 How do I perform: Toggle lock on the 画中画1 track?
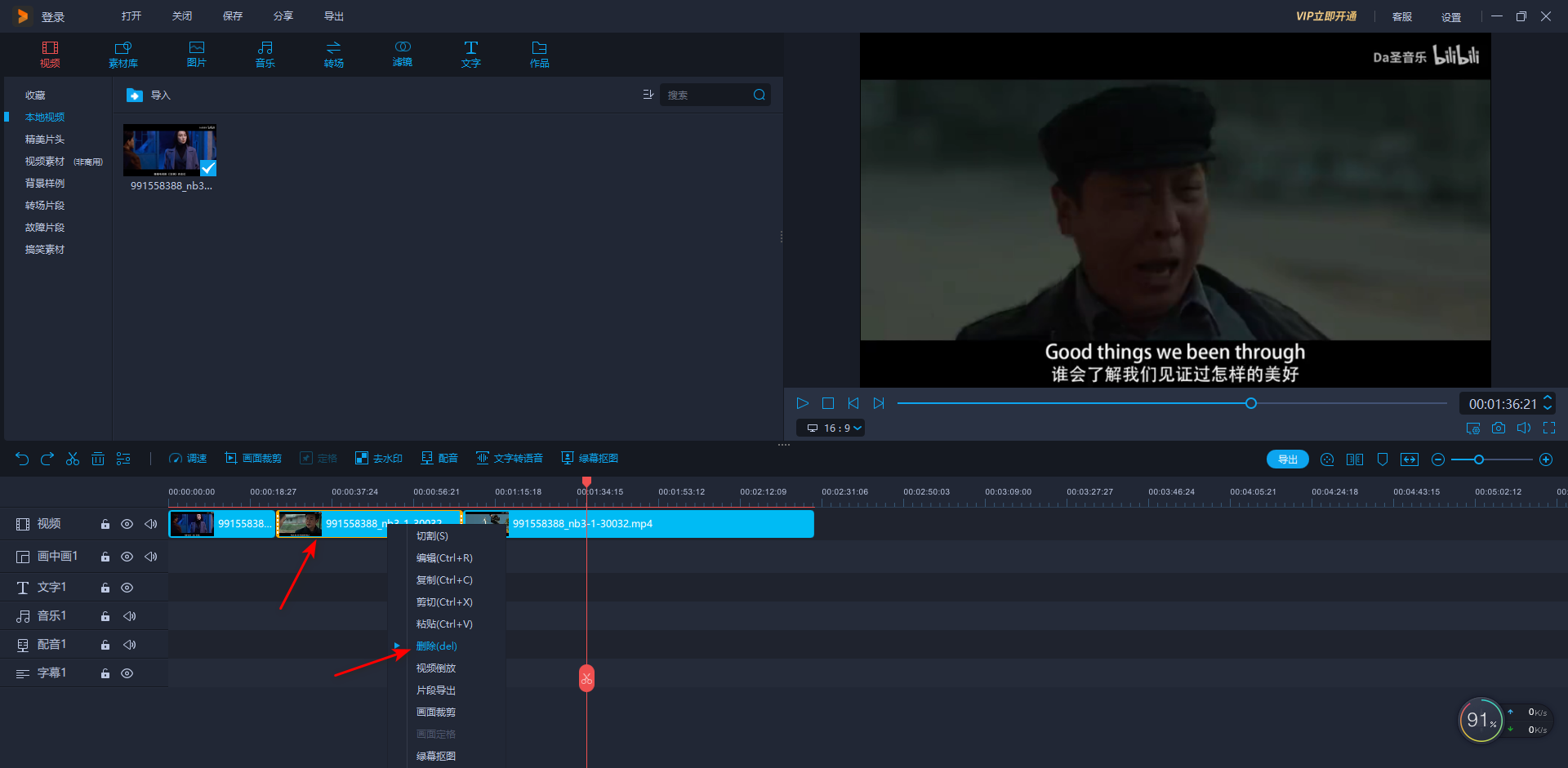[105, 557]
